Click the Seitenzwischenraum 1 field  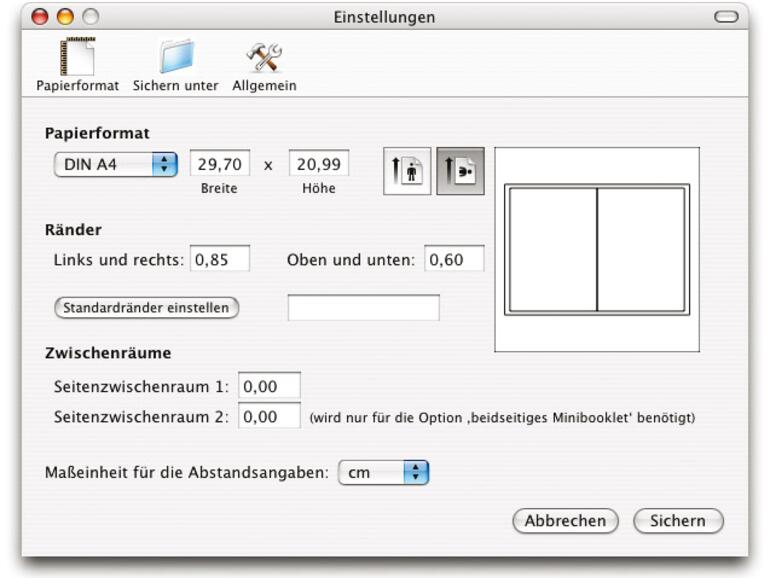[269, 385]
